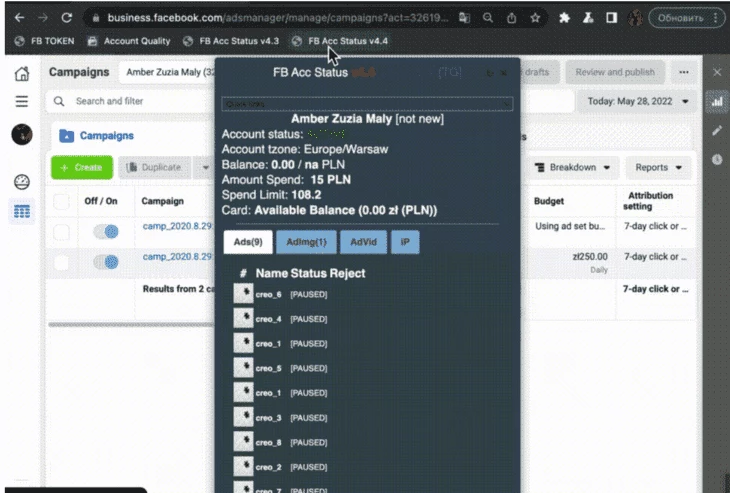Image resolution: width=730 pixels, height=493 pixels.
Task: Open the Duplicate dropdown arrow
Action: coord(205,167)
